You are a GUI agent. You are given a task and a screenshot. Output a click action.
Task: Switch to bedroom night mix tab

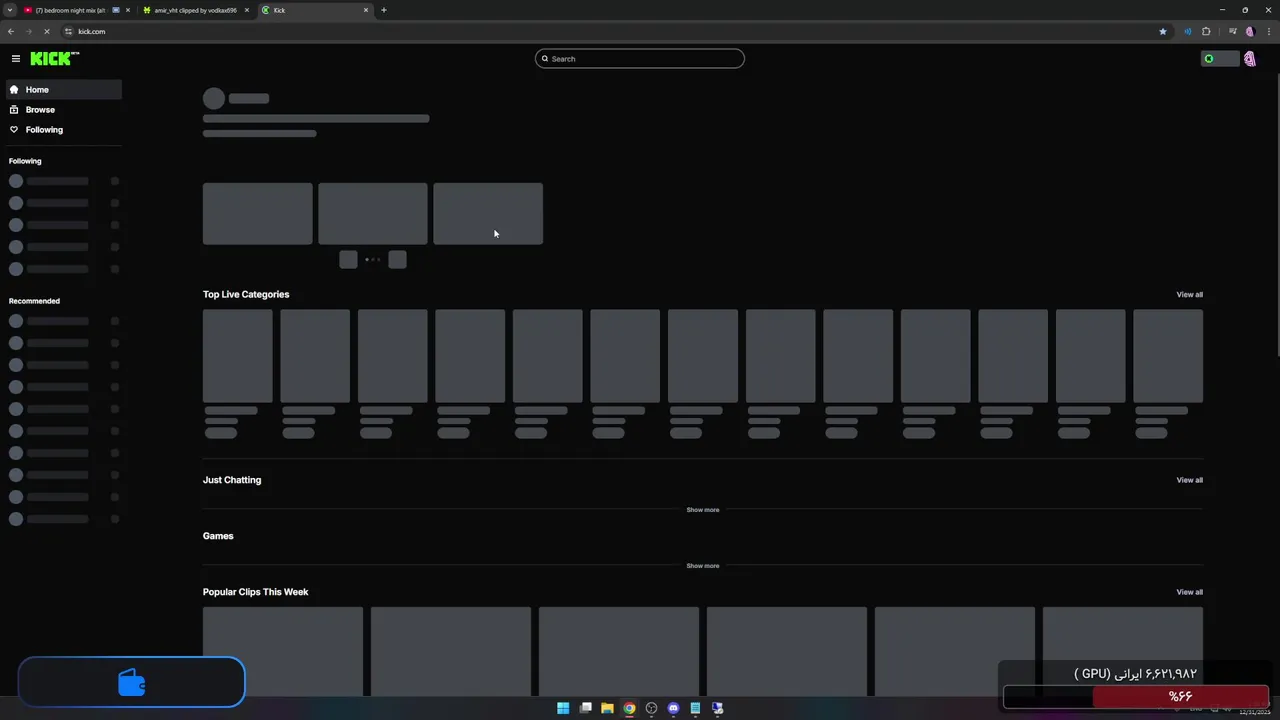pos(76,10)
